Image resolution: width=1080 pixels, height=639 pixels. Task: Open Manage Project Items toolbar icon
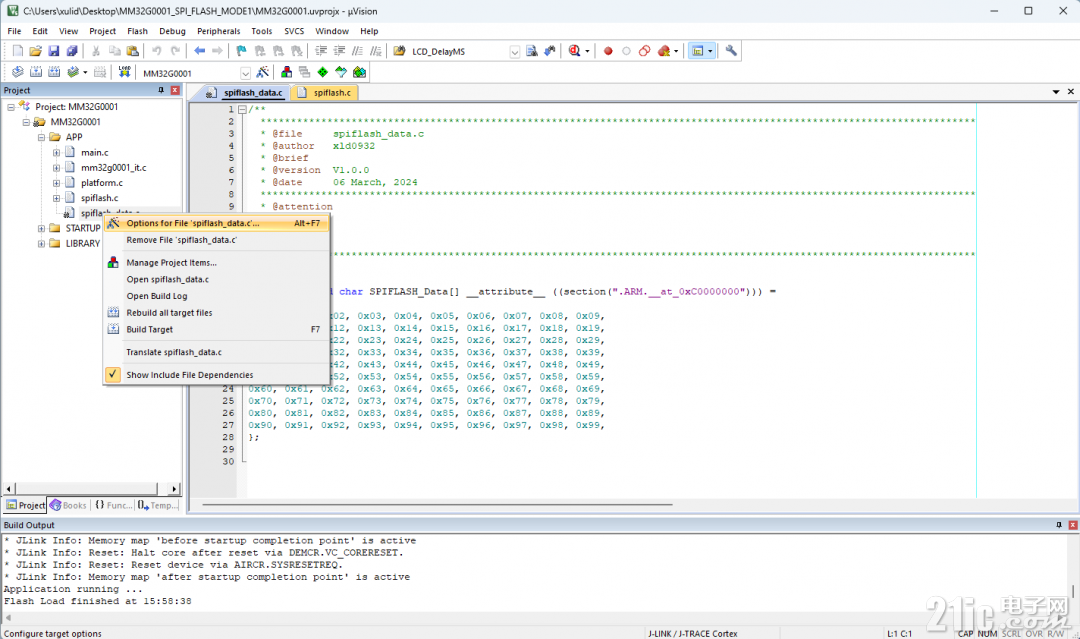point(287,72)
